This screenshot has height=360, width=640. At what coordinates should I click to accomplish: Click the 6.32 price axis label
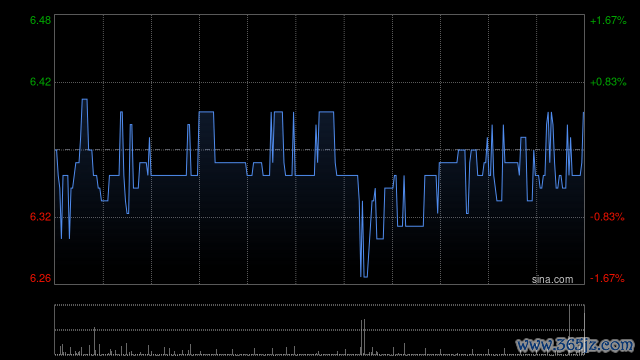[x=40, y=217]
